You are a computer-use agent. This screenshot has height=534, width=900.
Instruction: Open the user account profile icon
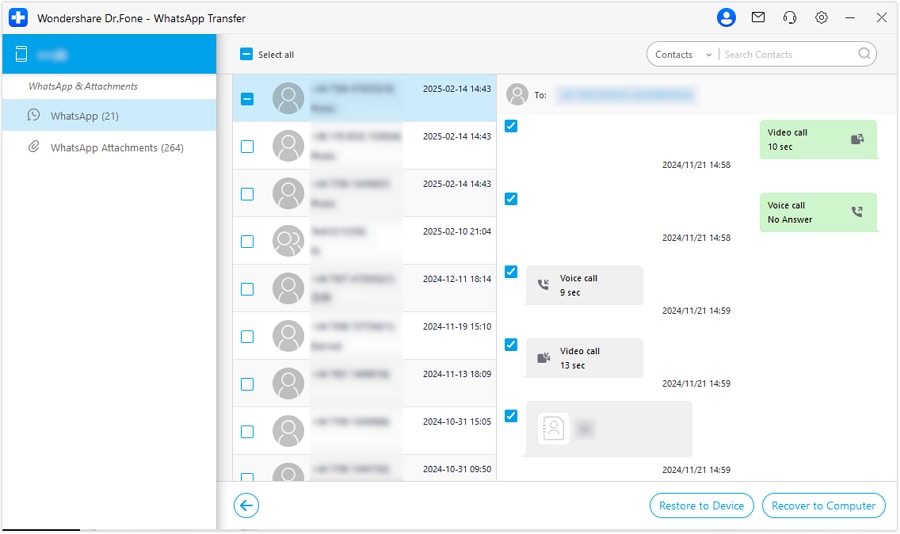click(726, 18)
